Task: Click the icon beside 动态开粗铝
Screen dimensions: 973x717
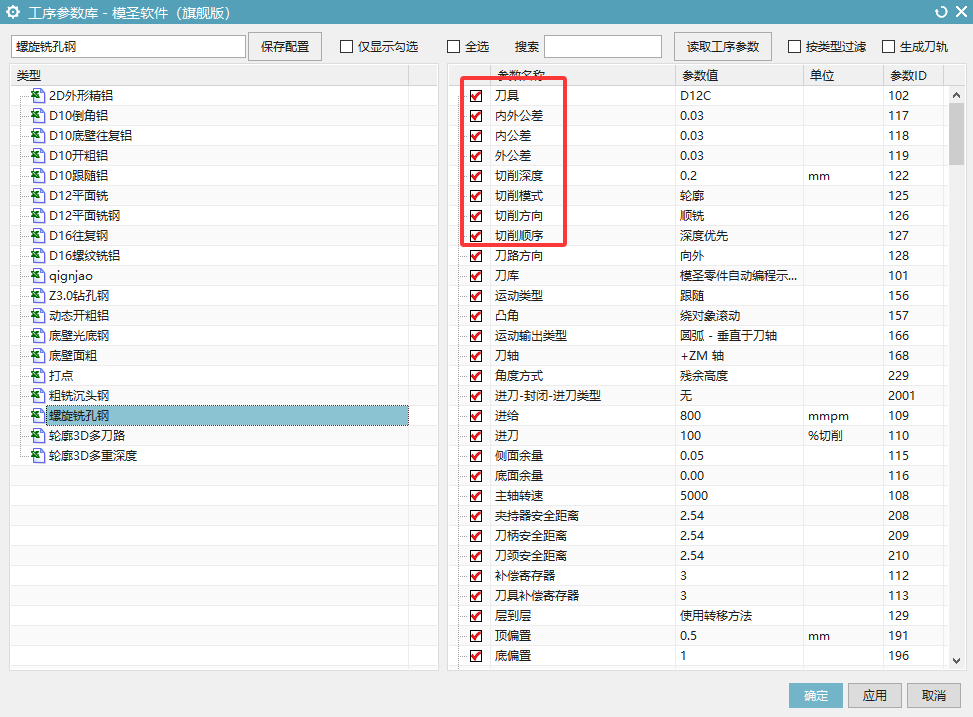Action: (x=38, y=315)
